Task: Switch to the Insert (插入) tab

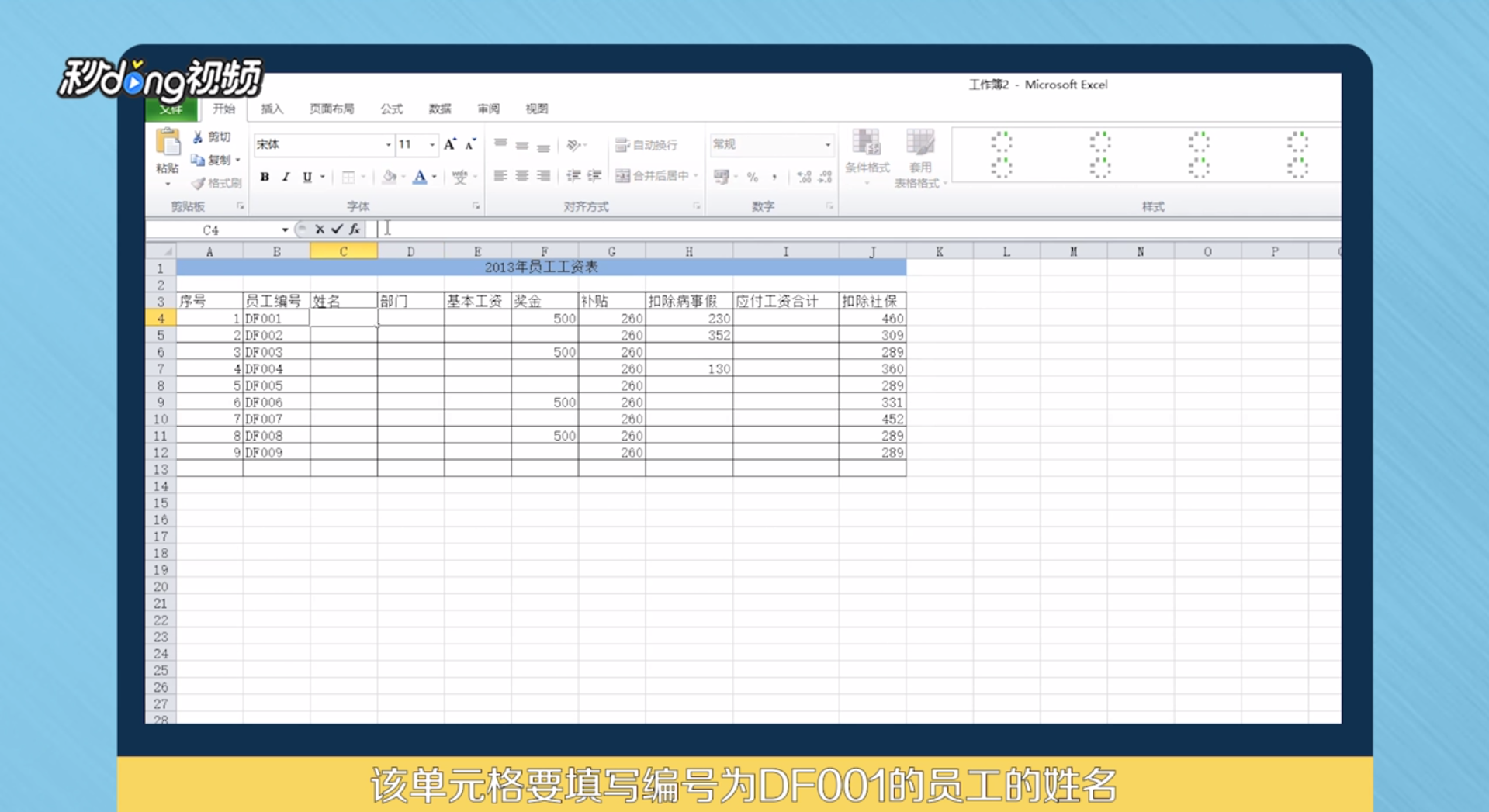Action: click(272, 109)
